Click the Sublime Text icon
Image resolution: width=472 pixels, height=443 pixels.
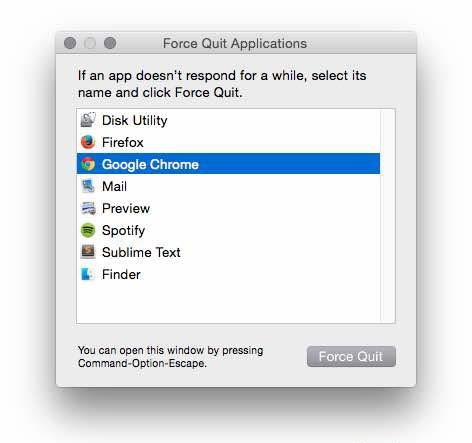88,252
